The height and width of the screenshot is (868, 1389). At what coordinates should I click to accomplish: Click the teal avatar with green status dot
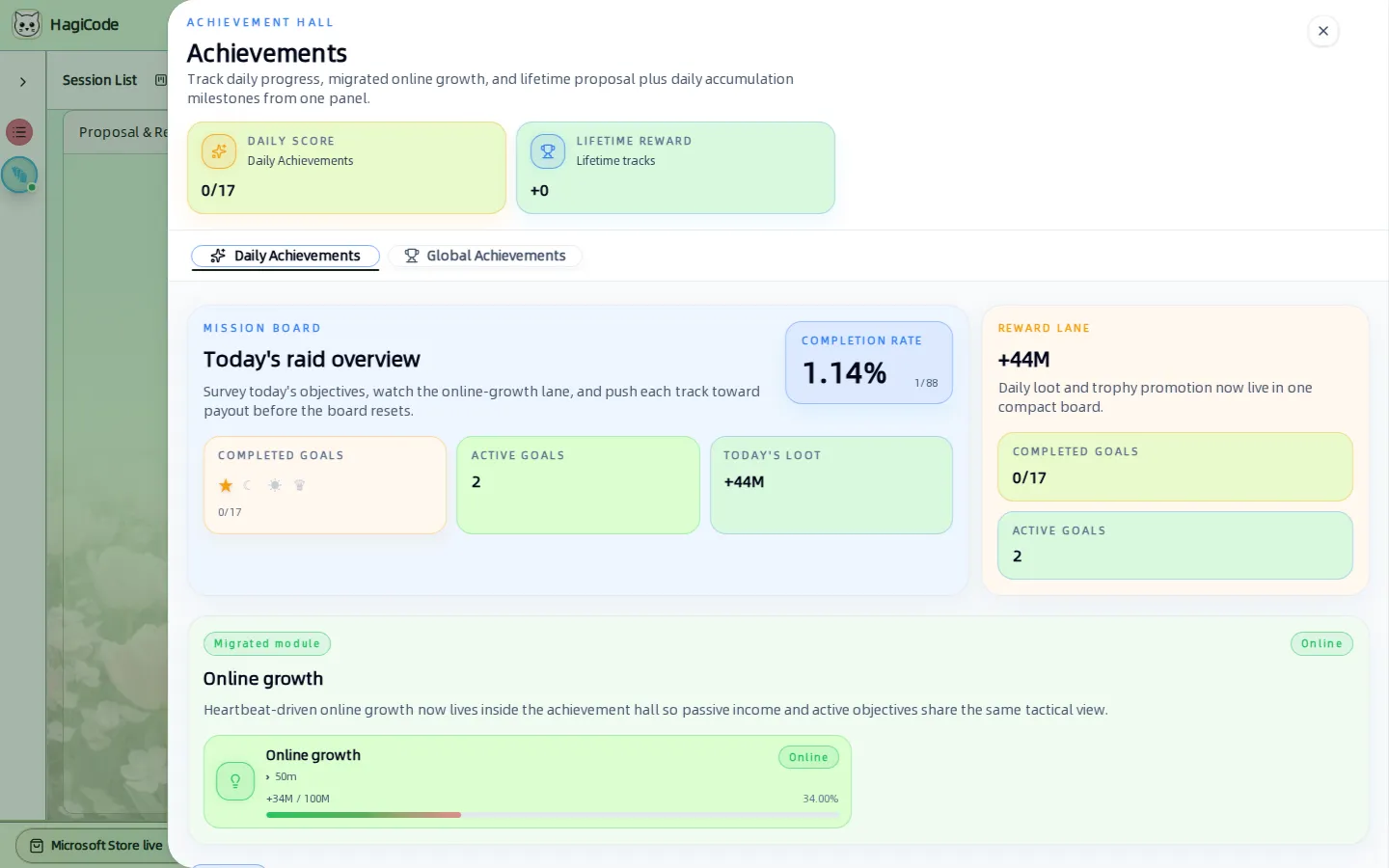click(19, 175)
